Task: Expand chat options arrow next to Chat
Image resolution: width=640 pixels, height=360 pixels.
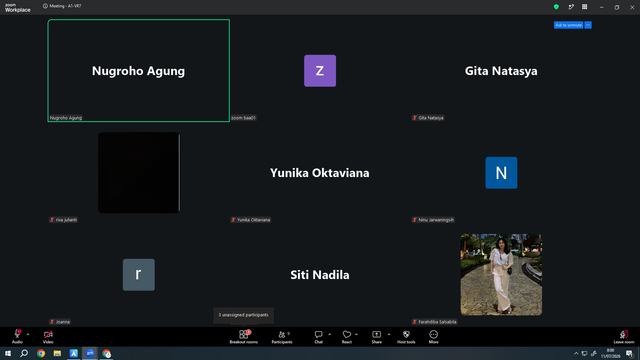Action: tap(329, 334)
